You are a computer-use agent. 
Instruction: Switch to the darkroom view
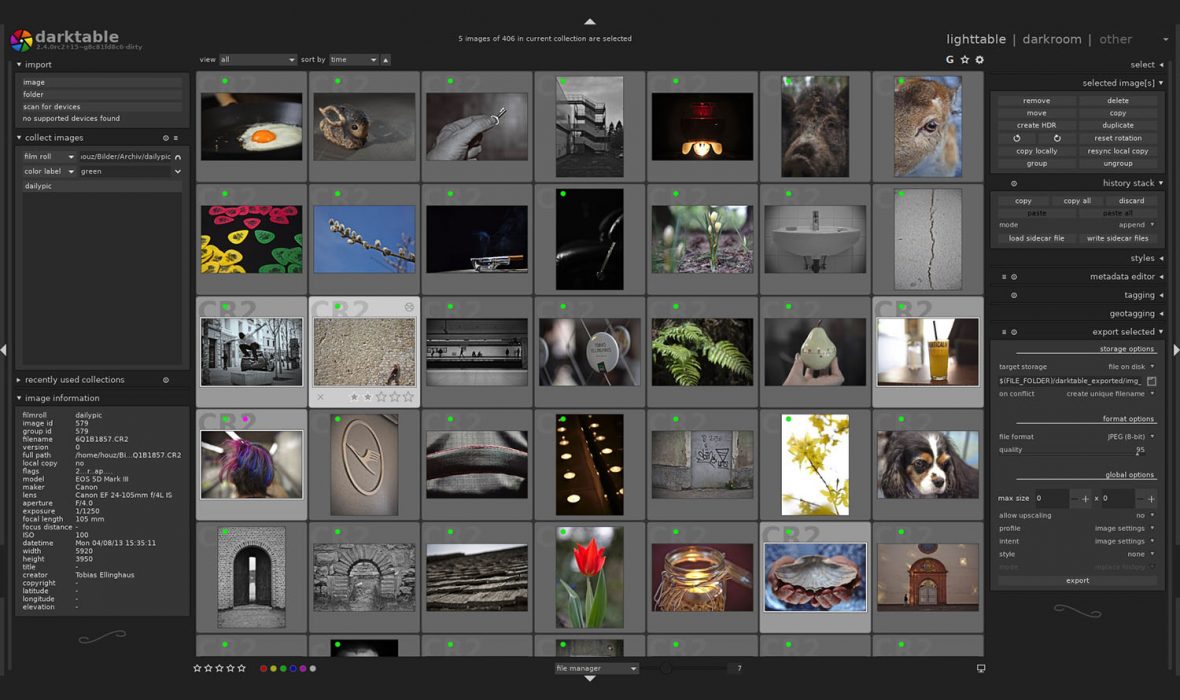click(1051, 39)
